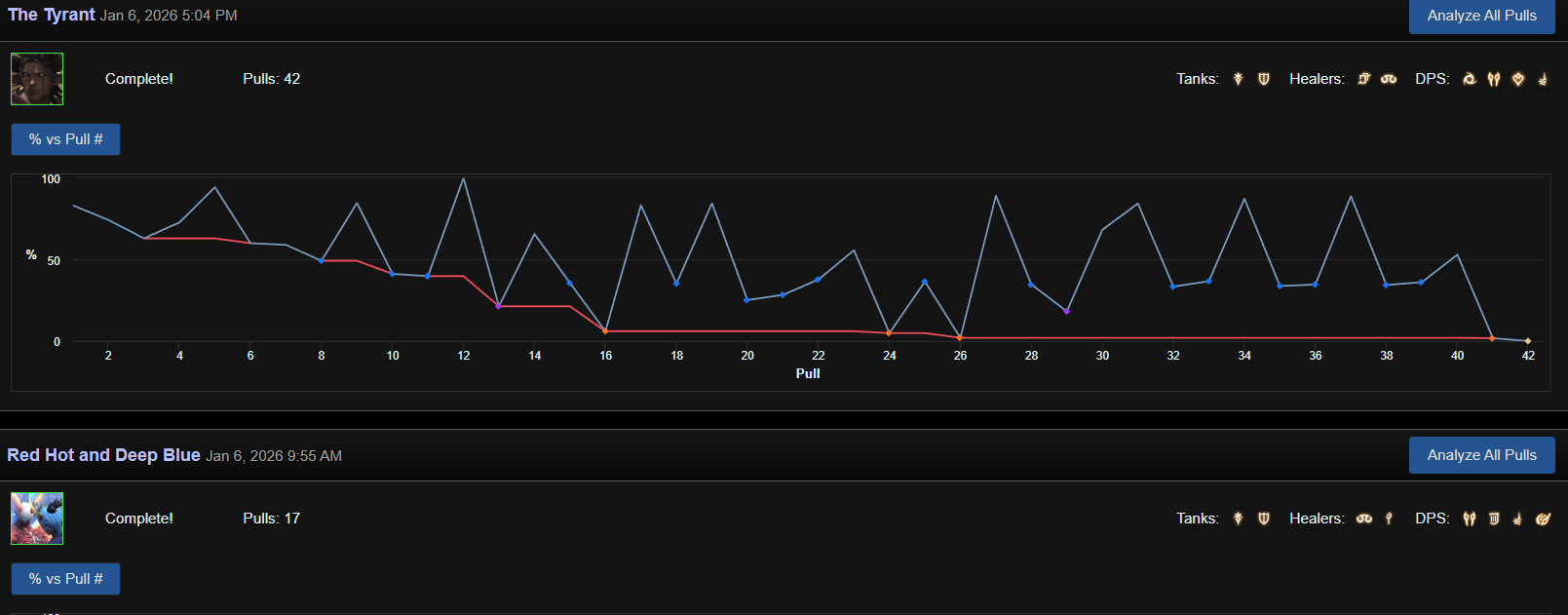Click the blue marker at pull 21
This screenshot has width=1568, height=615.
pyautogui.click(x=783, y=294)
